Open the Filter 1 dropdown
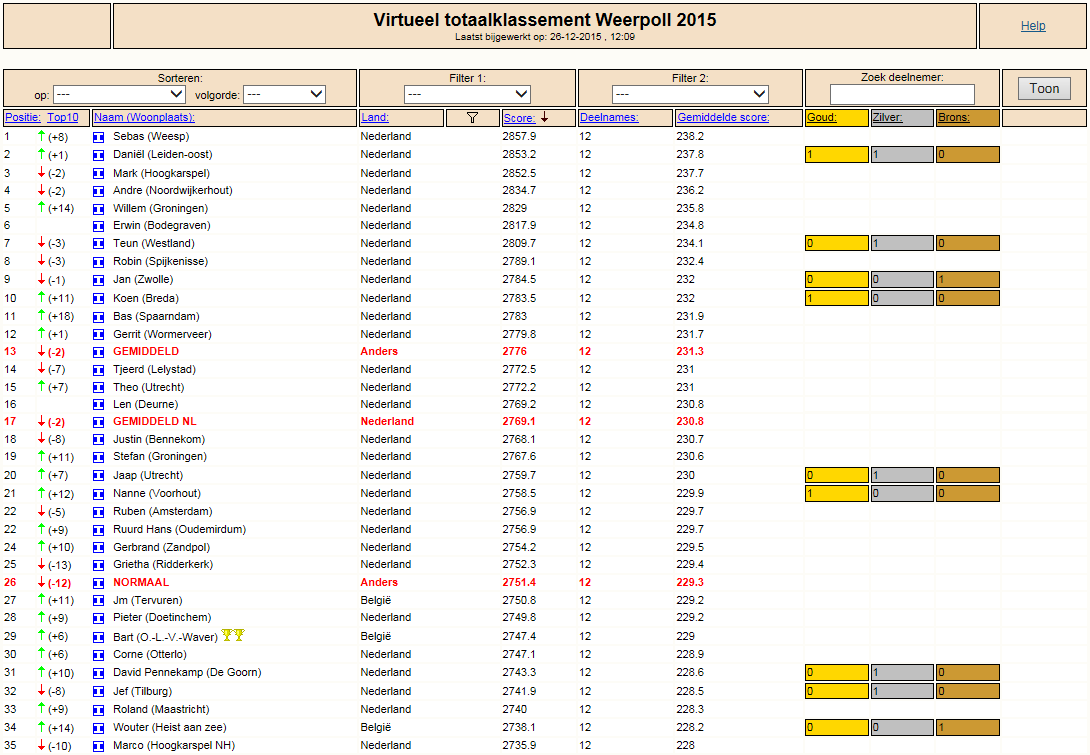1090x755 pixels. [x=467, y=94]
